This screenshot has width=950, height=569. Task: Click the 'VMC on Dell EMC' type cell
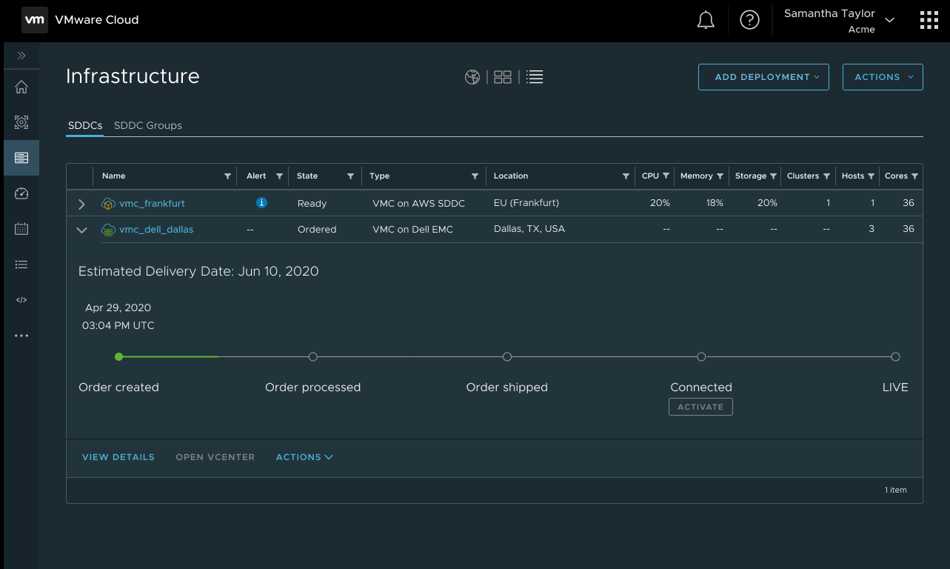pyautogui.click(x=412, y=230)
